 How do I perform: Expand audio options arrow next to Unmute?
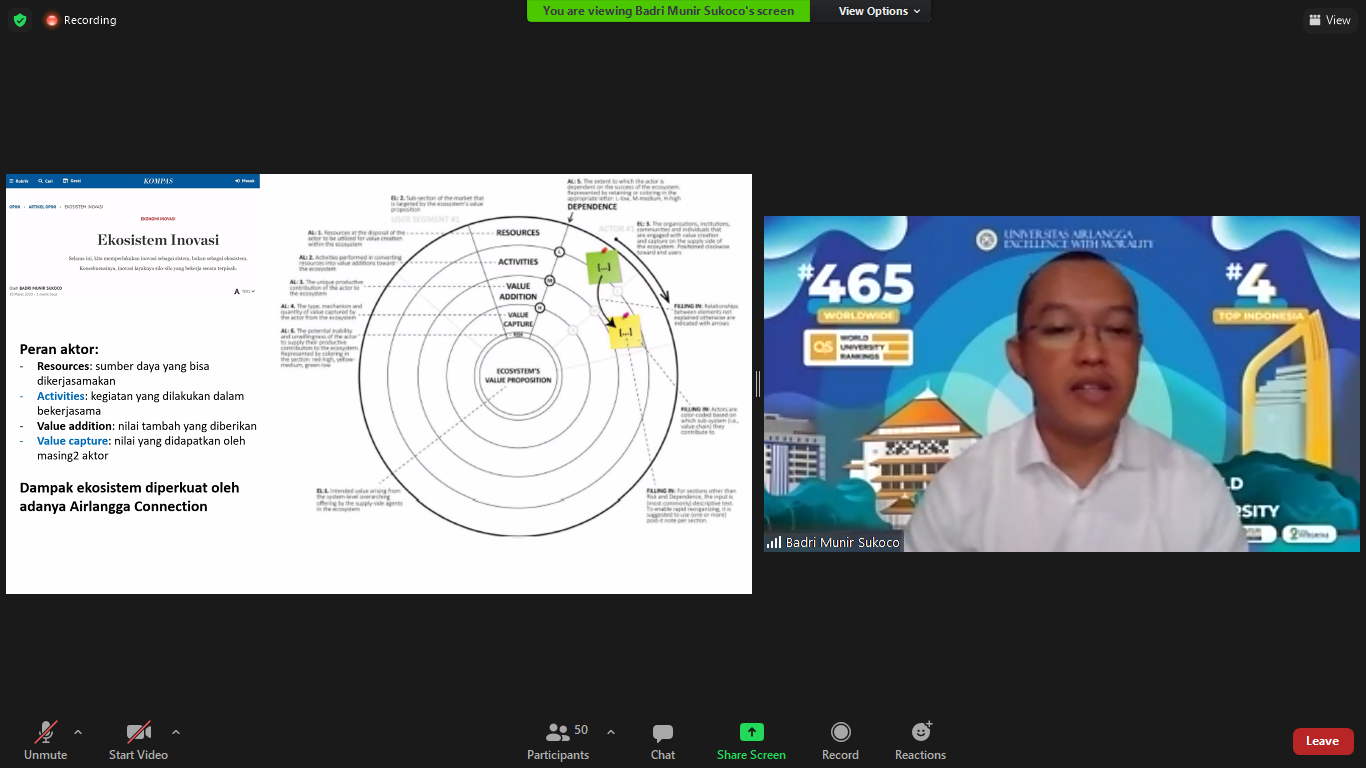(78, 732)
